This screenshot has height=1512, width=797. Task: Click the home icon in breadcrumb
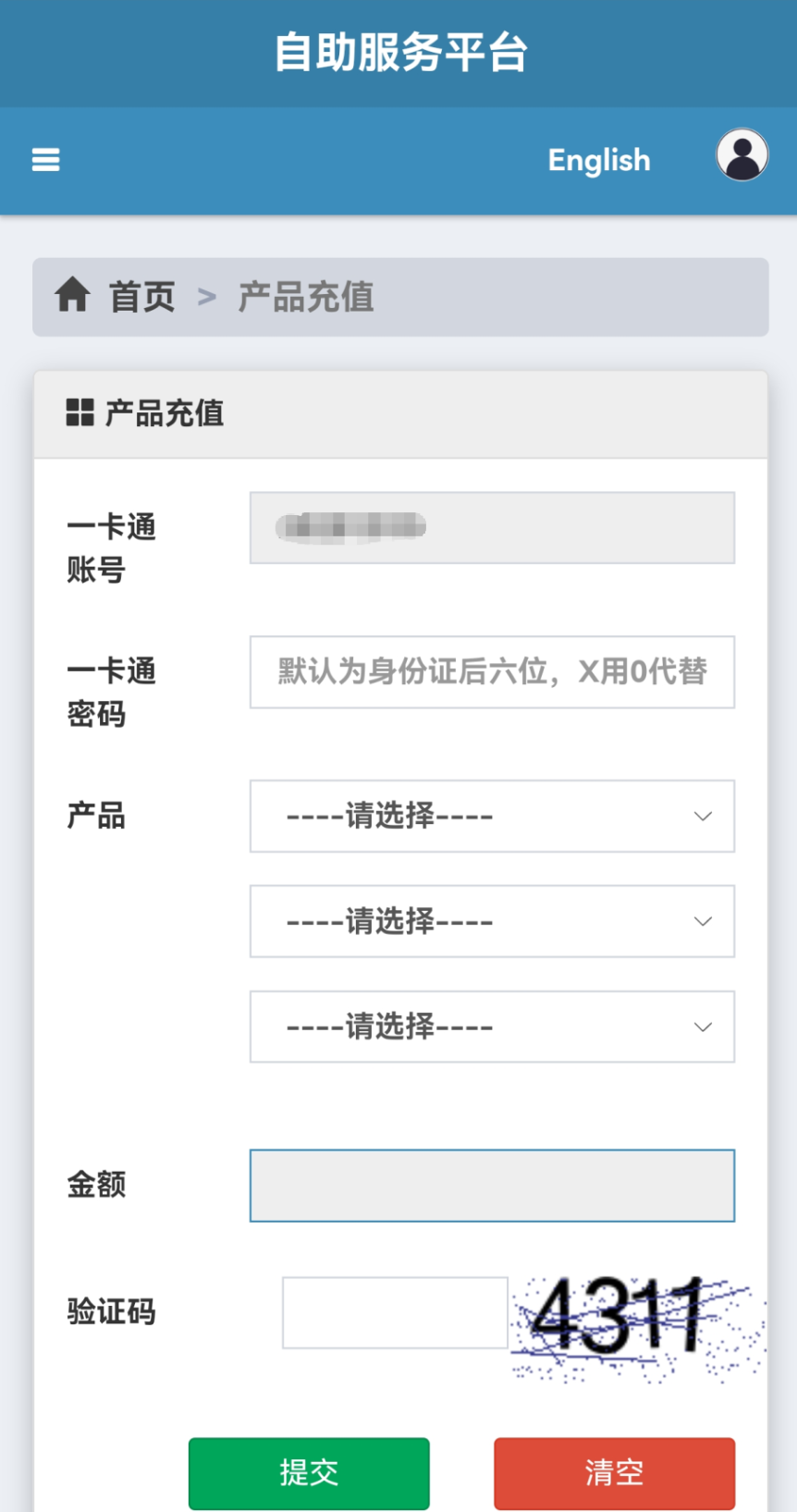click(x=72, y=296)
